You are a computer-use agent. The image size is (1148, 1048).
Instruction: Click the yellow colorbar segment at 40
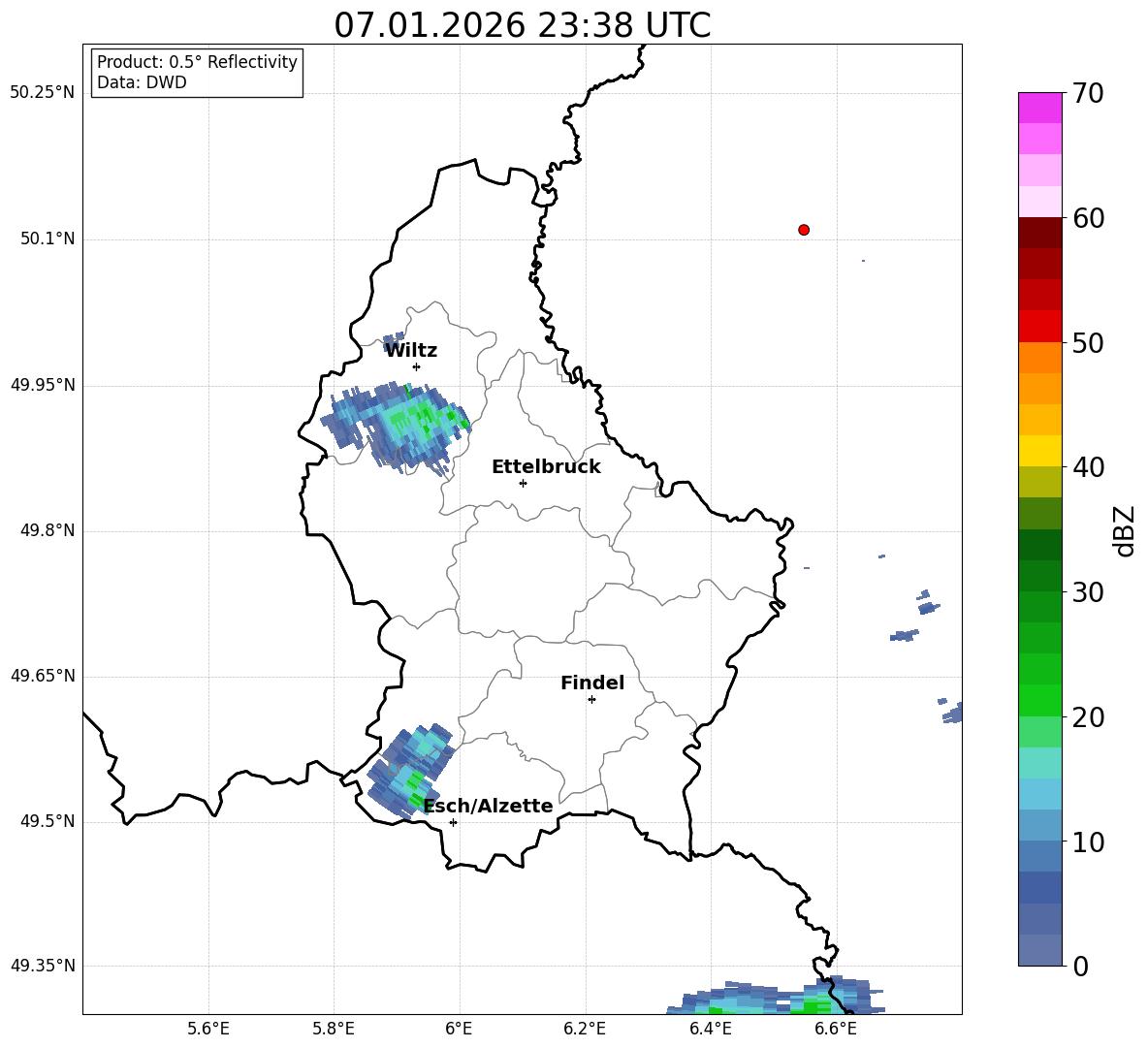pyautogui.click(x=1039, y=451)
